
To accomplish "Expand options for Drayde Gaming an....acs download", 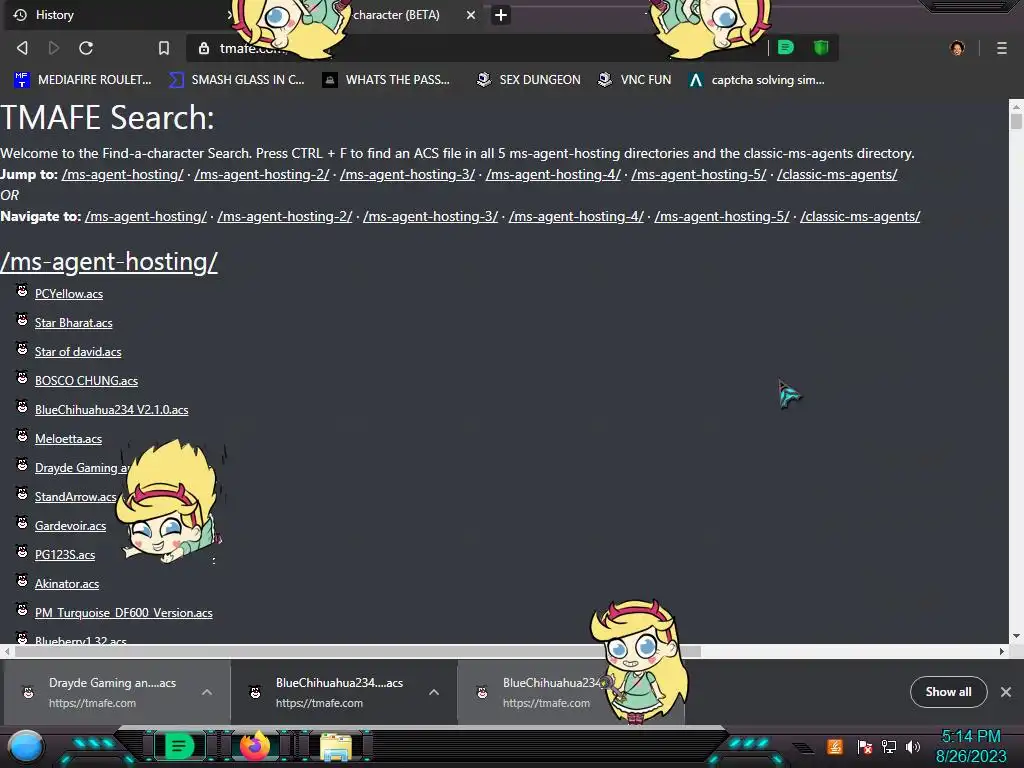I will pyautogui.click(x=207, y=692).
